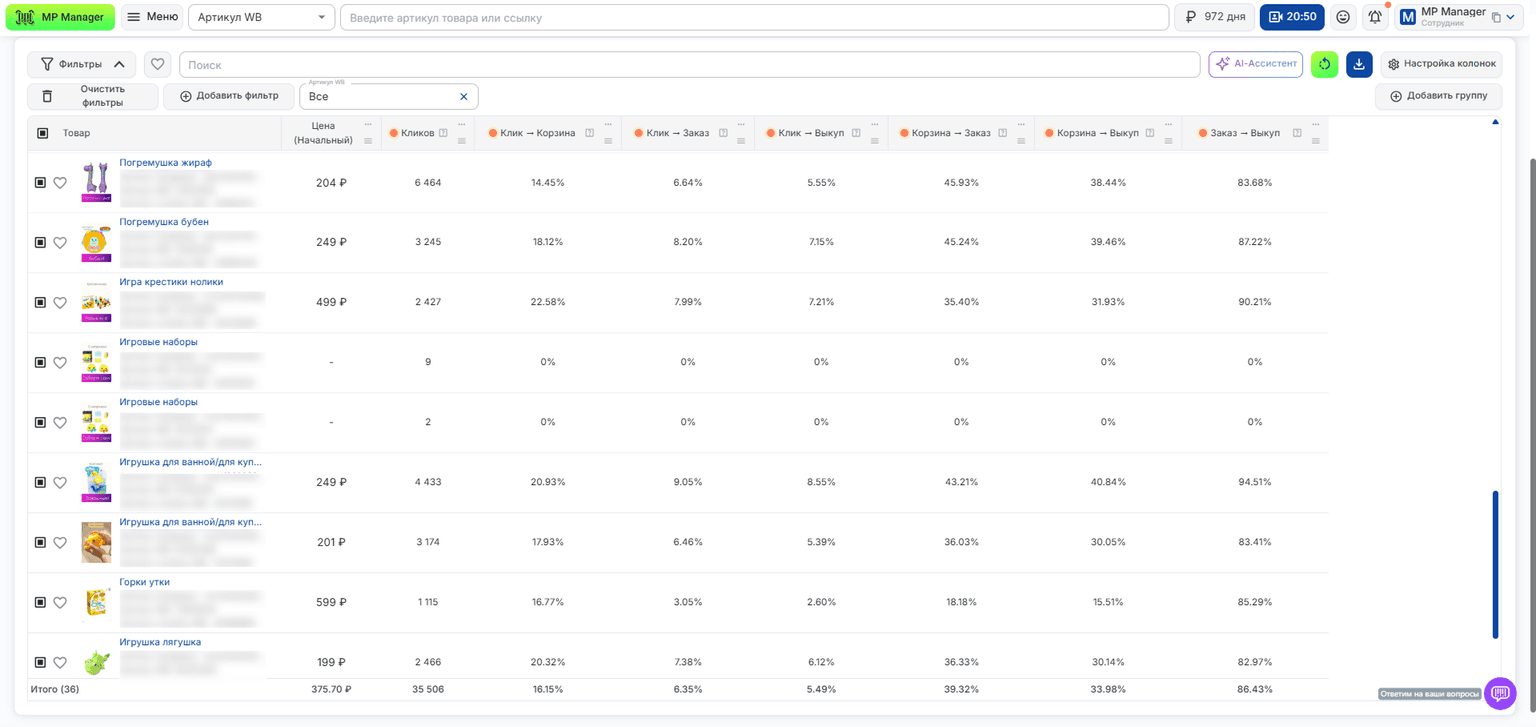This screenshot has height=727, width=1536.
Task: Open the notifications bell icon
Action: pos(1375,17)
